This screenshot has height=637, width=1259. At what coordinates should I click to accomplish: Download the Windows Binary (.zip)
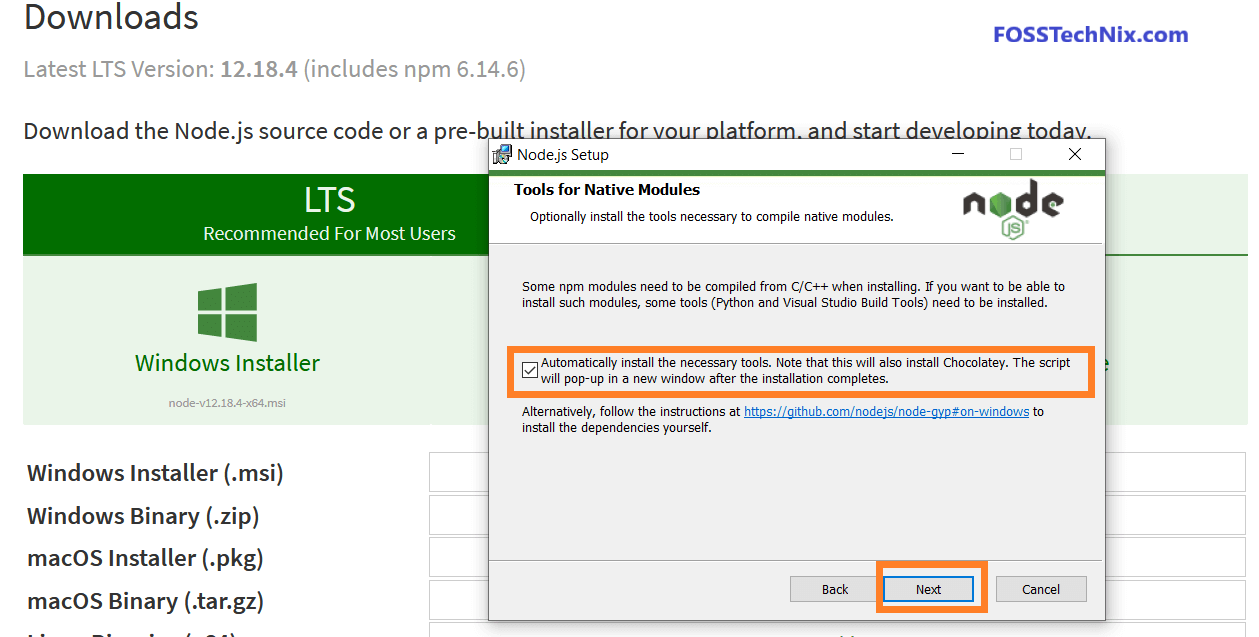coord(141,515)
